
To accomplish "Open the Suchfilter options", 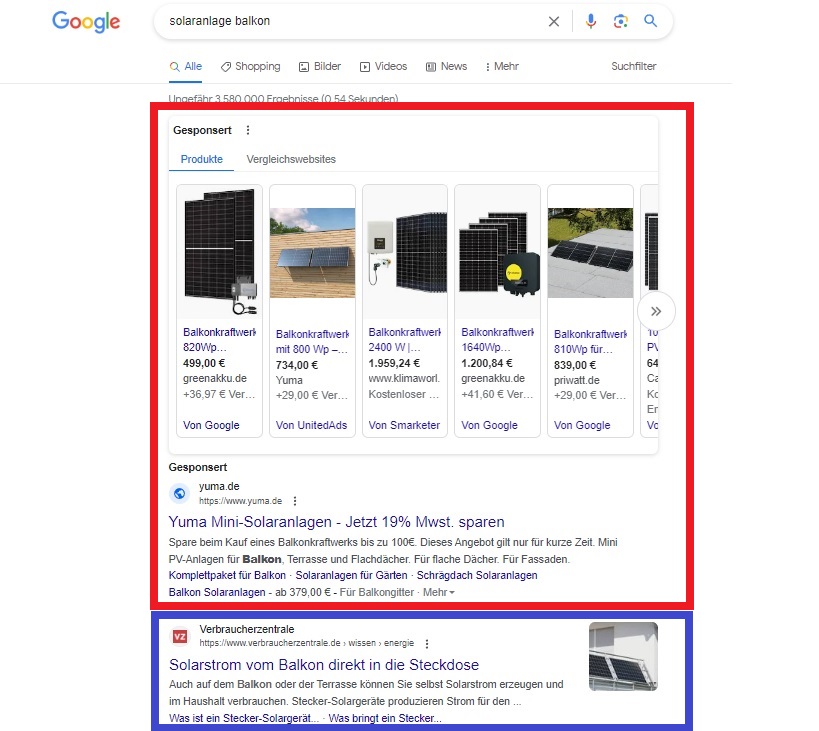I will pyautogui.click(x=634, y=66).
